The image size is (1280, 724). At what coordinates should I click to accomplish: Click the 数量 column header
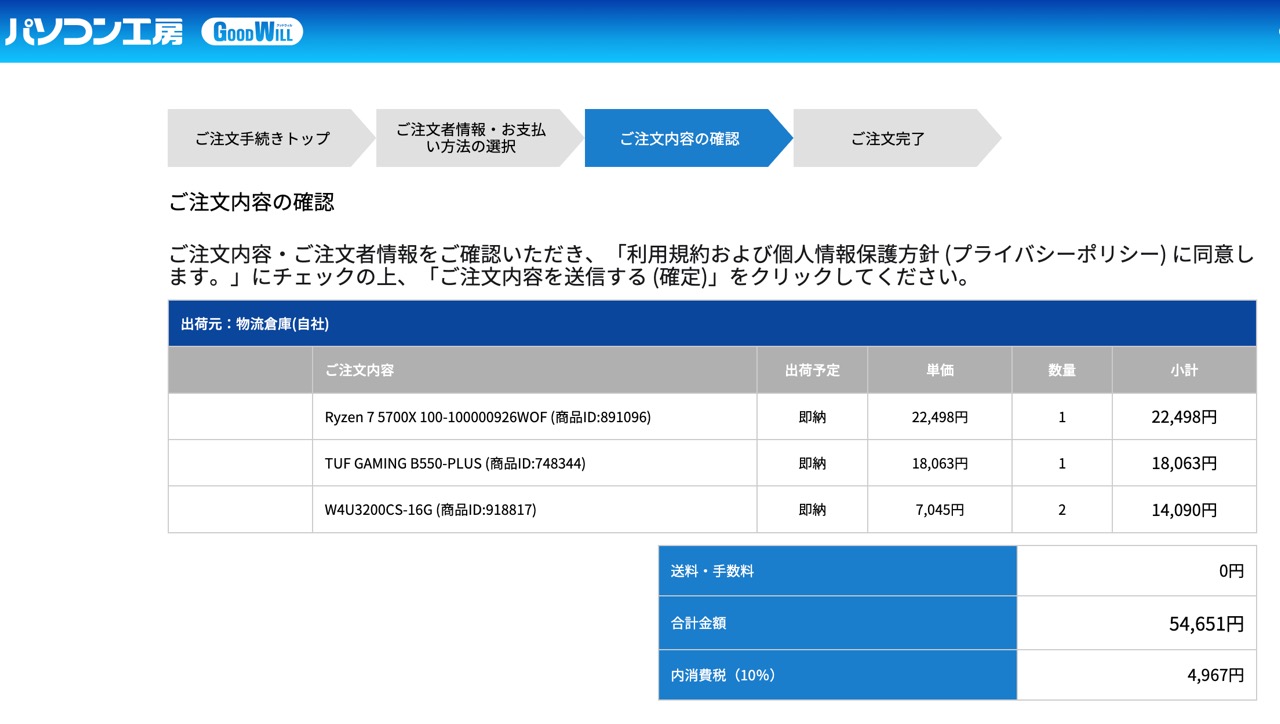[1062, 370]
